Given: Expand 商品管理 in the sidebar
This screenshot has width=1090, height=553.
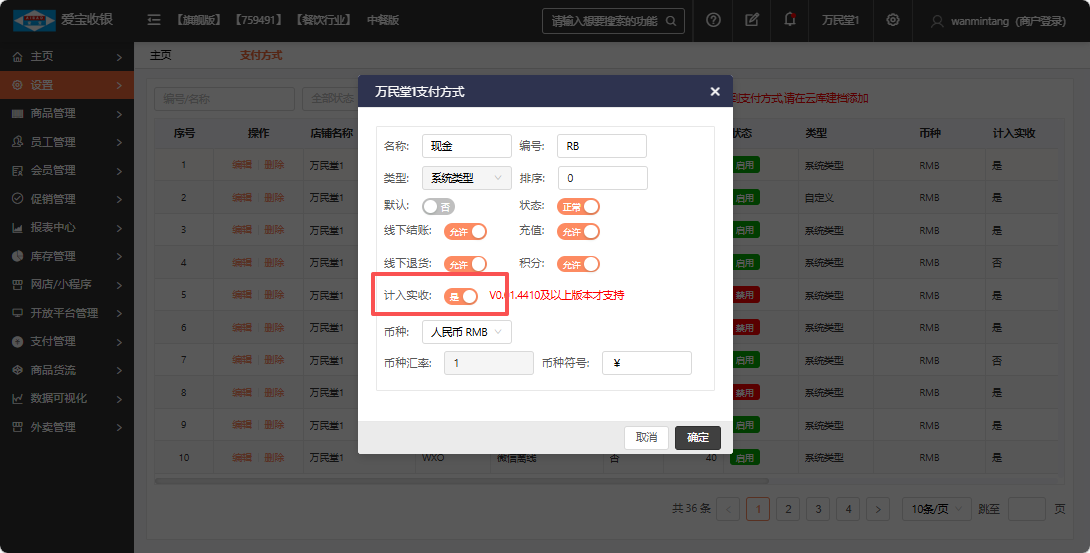Looking at the screenshot, I should 66,113.
